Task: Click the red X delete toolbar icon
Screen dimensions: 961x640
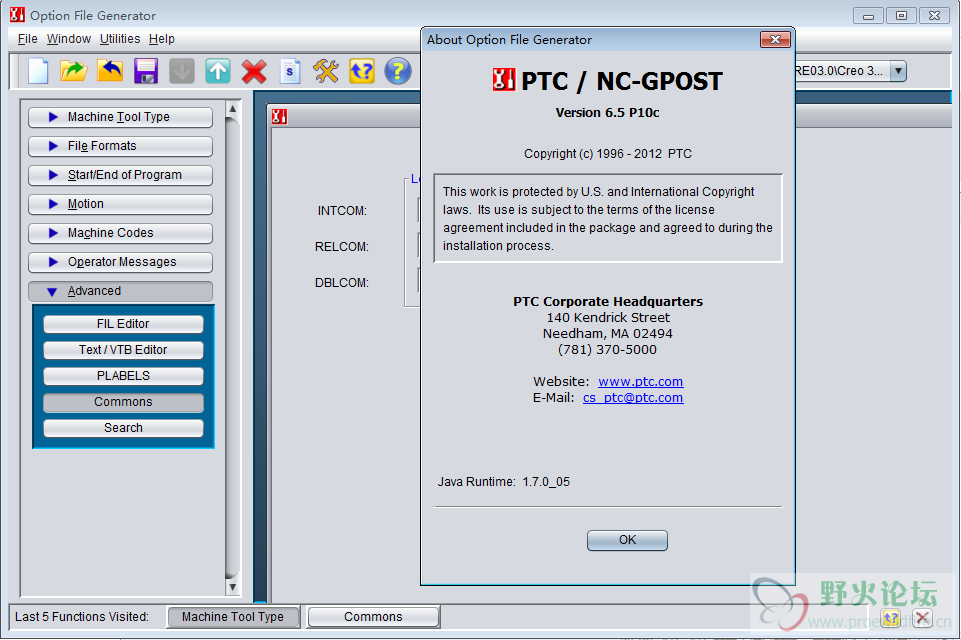Action: pos(254,71)
